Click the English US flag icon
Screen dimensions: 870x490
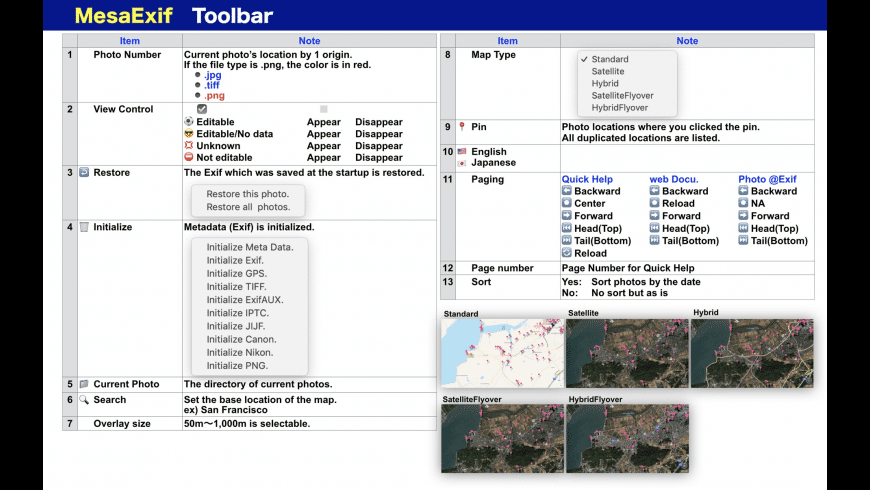click(461, 152)
